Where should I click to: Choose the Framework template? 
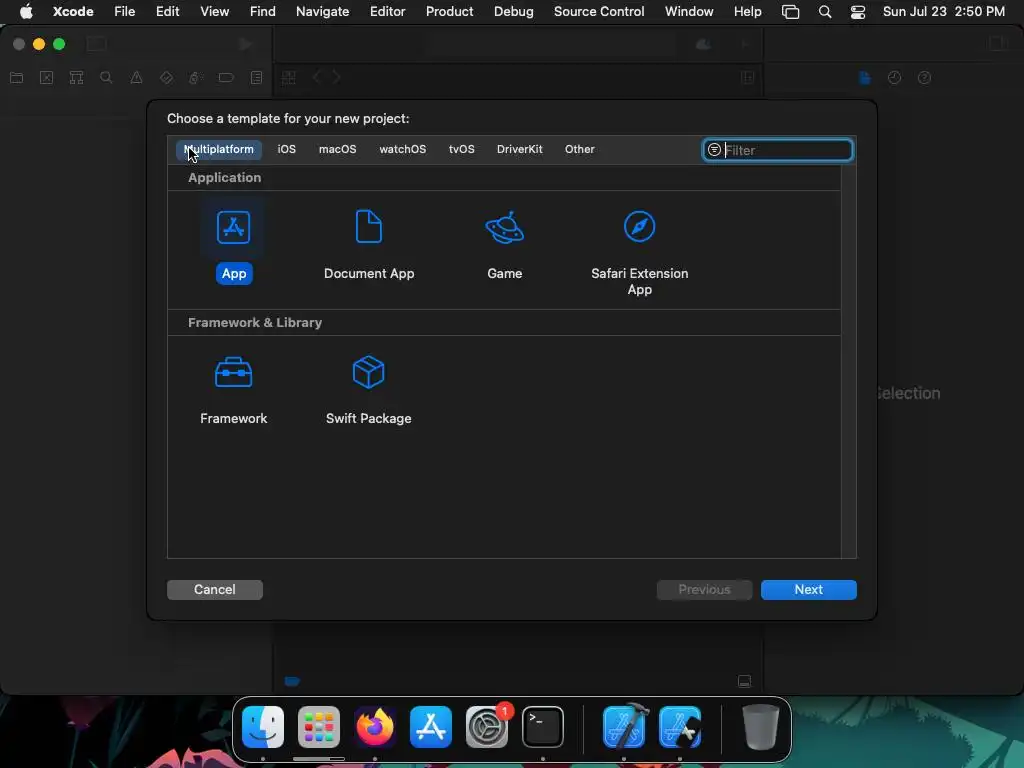(x=233, y=372)
